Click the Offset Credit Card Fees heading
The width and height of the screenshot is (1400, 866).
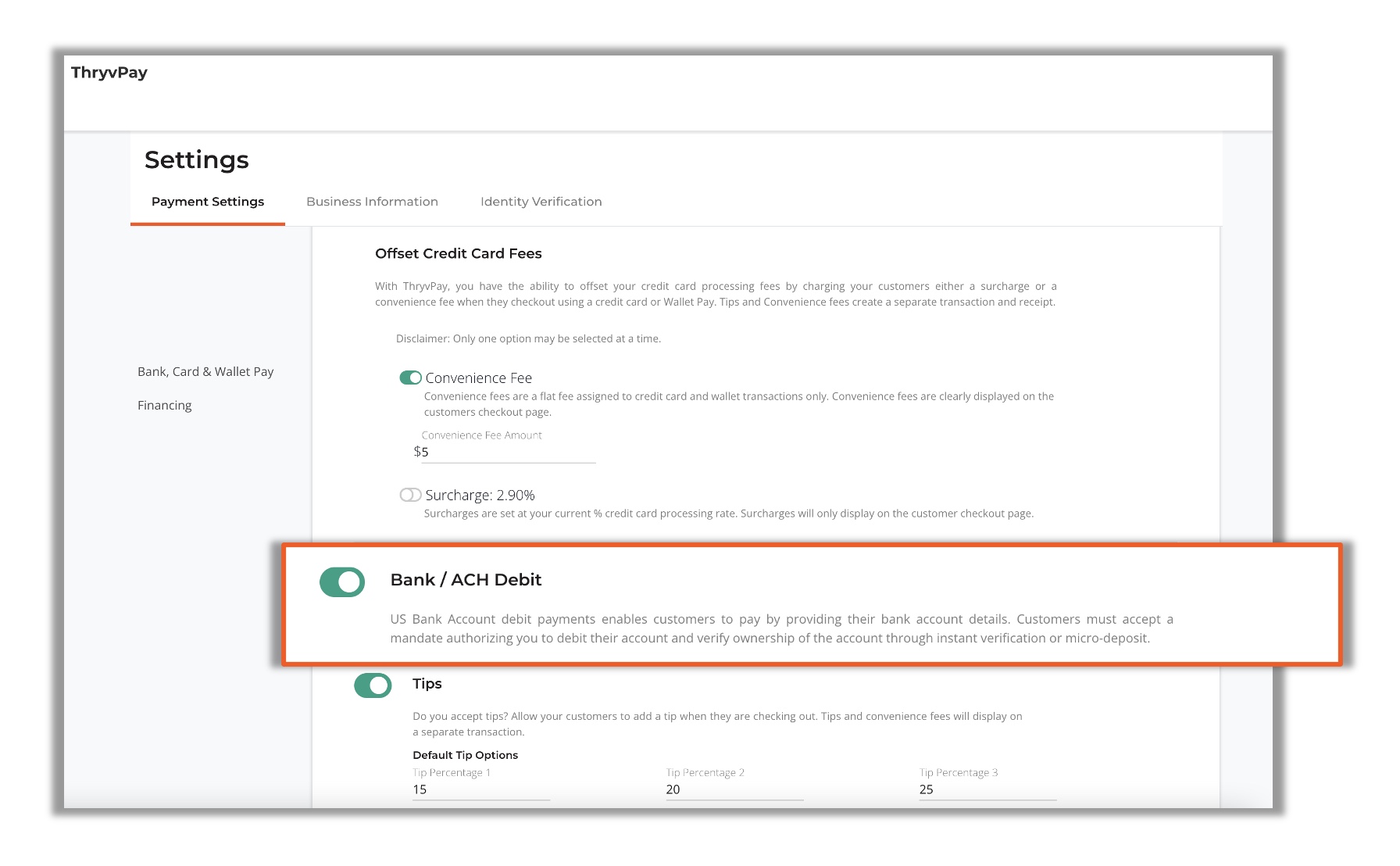point(459,253)
